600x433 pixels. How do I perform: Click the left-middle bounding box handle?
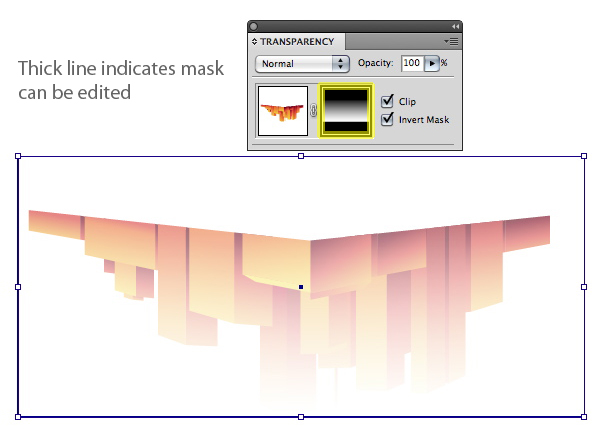(18, 287)
